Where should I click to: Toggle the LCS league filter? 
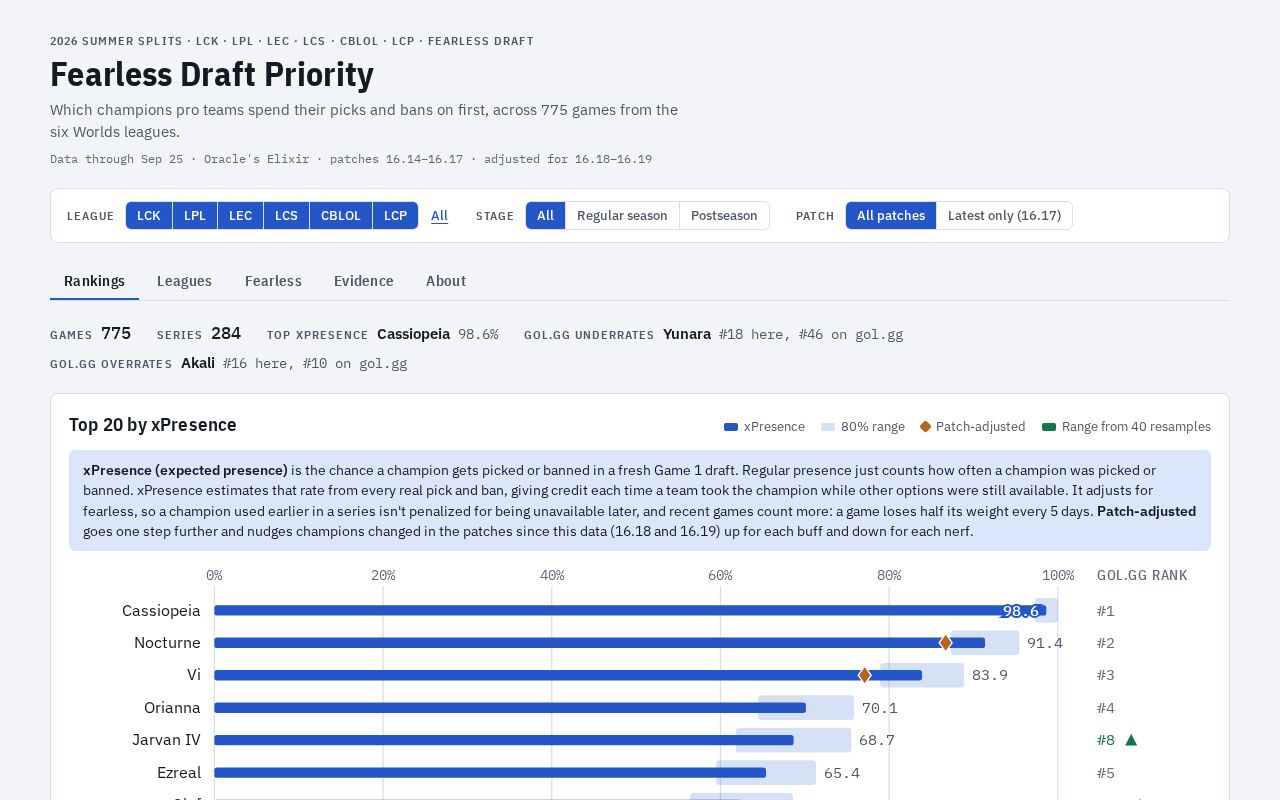286,216
